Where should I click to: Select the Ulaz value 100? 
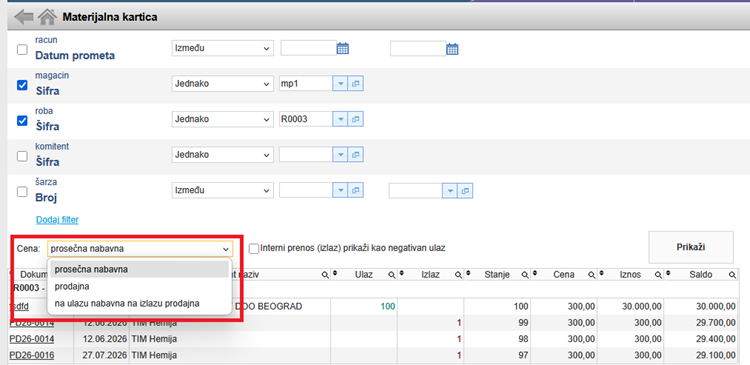tap(388, 307)
